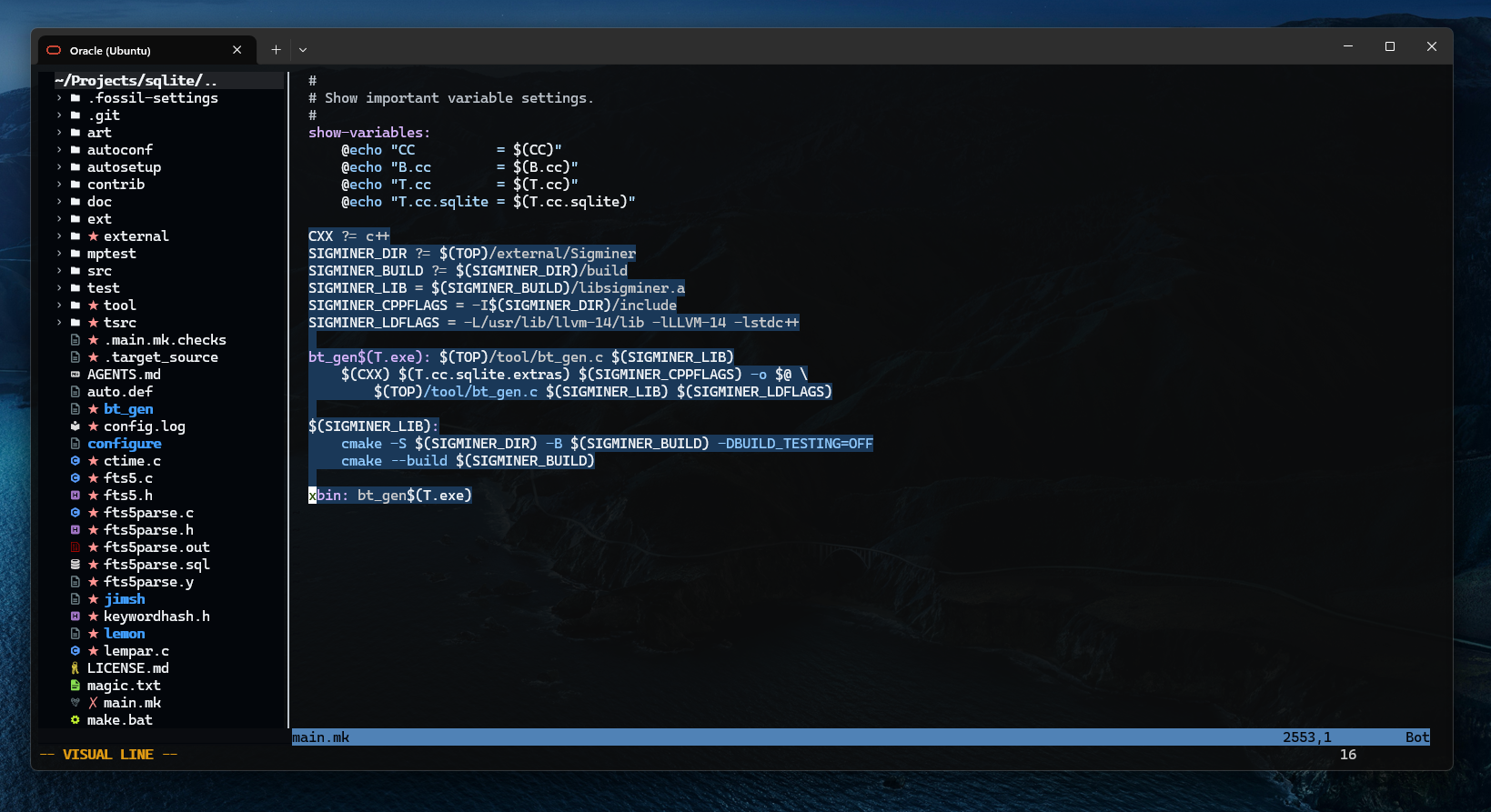Image resolution: width=1491 pixels, height=812 pixels.
Task: Click the AGENTS.md markdown icon
Action: 76,375
